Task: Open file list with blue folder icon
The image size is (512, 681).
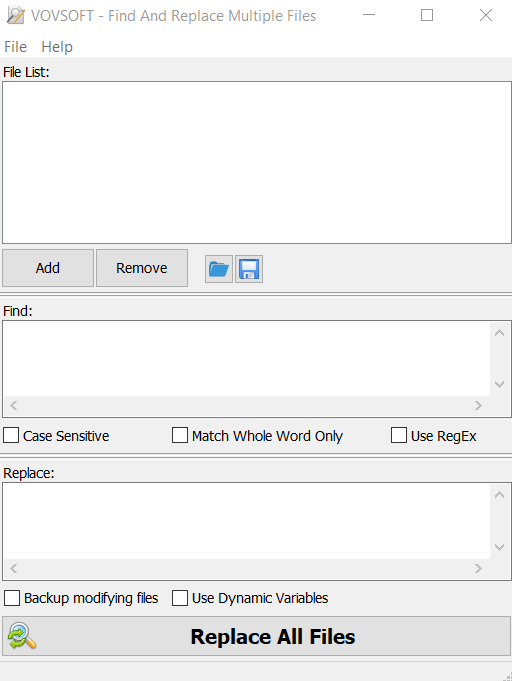Action: 219,269
